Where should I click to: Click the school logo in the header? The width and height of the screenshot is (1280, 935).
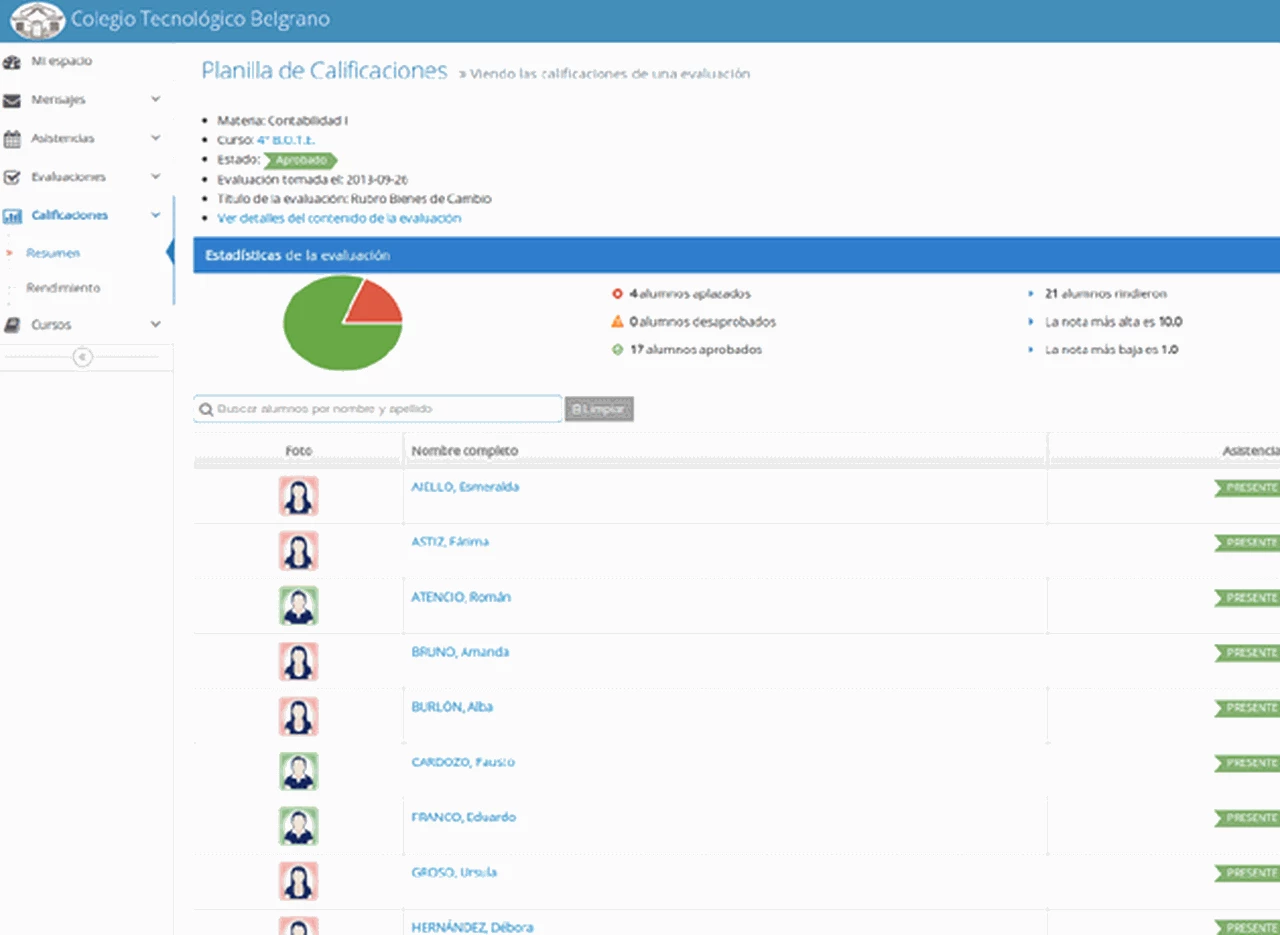[37, 20]
